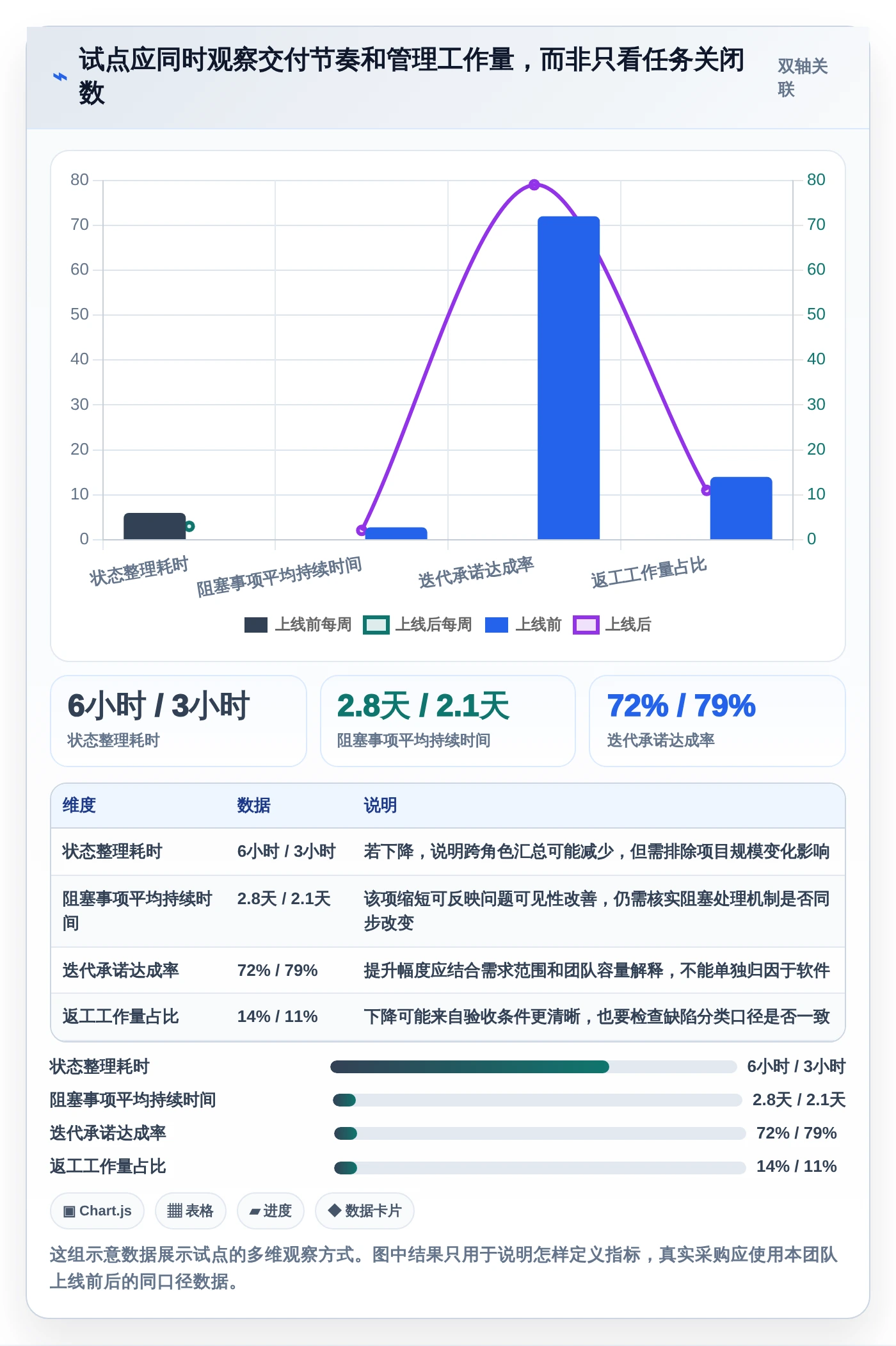Click the small blue bar for 阻塞事项平均持续时间
Viewport: 896px width, 1346px height.
[x=396, y=533]
